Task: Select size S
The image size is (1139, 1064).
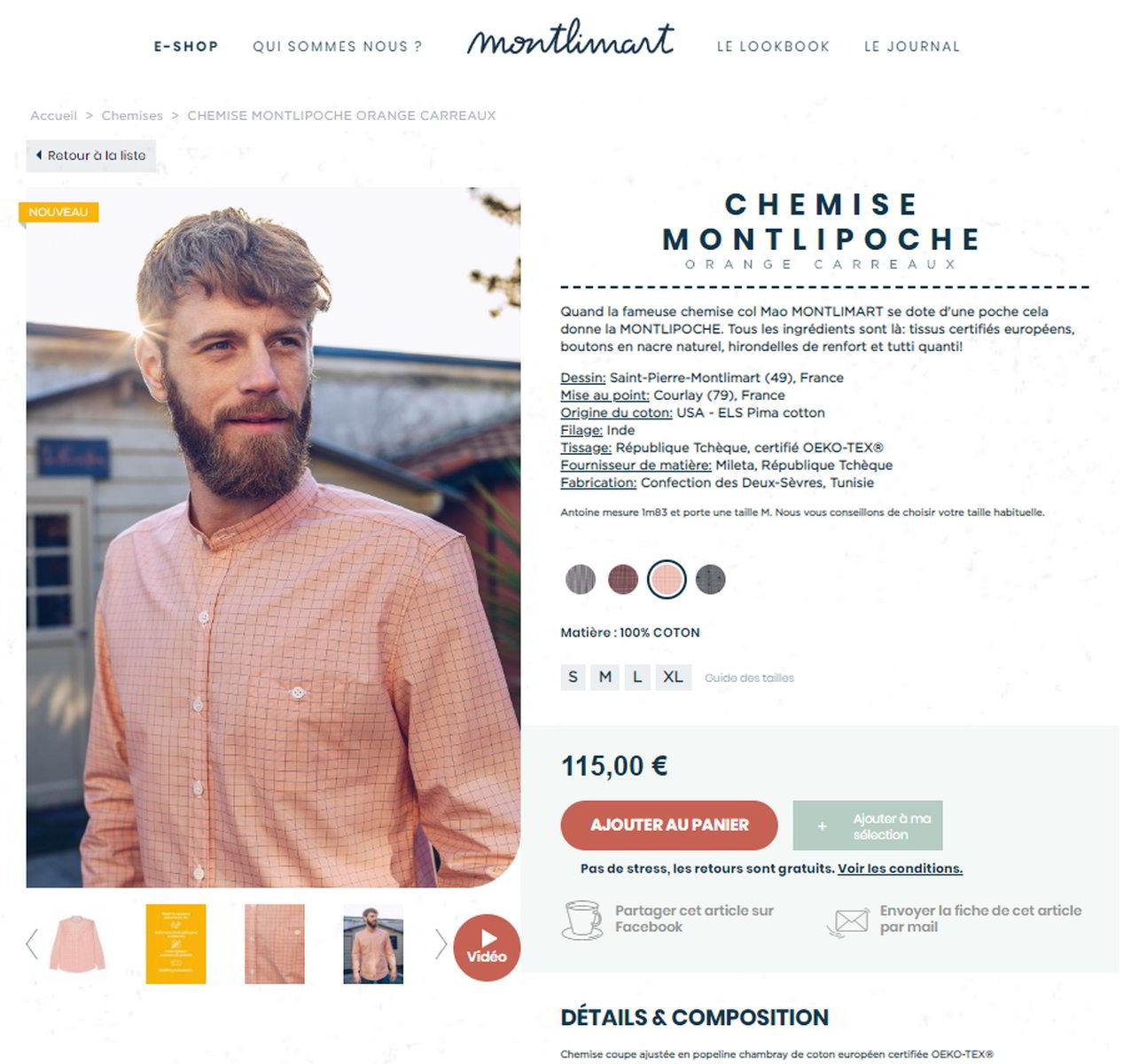Action: [x=573, y=677]
